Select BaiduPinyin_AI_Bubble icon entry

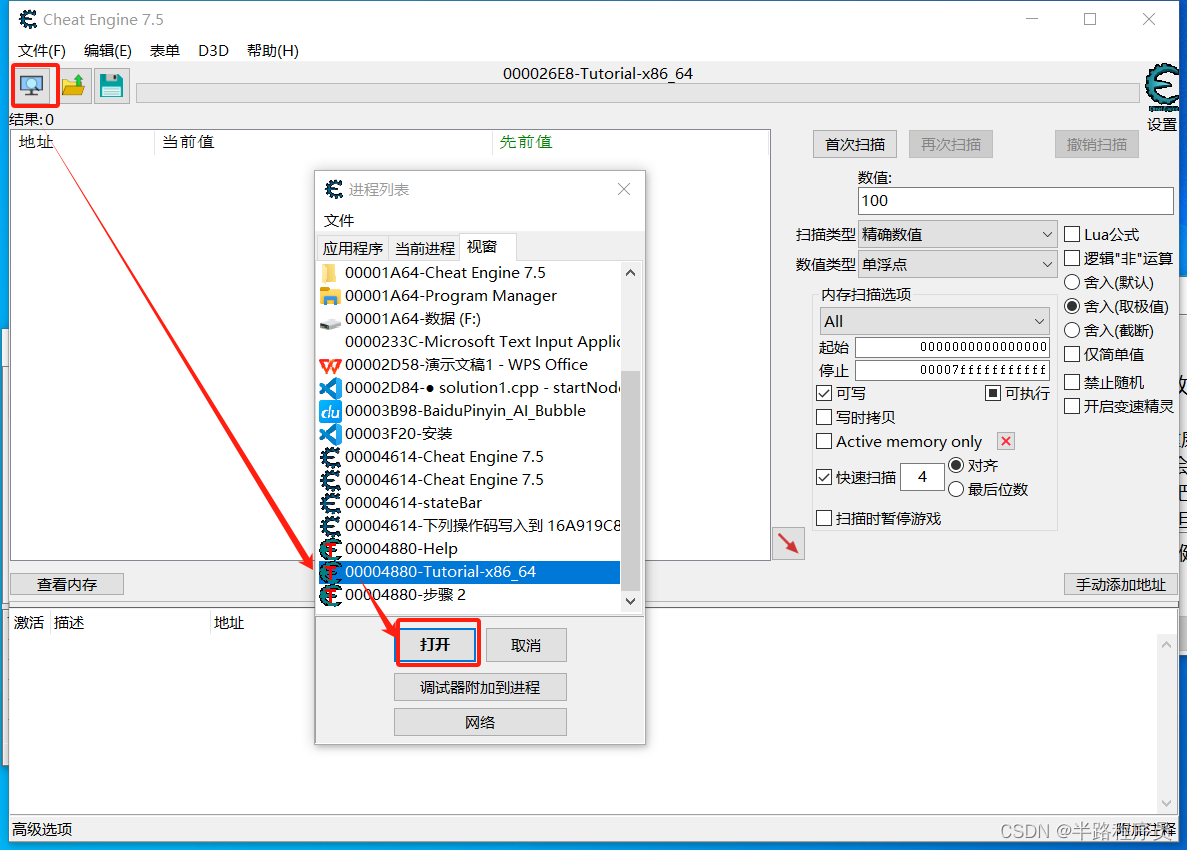pyautogui.click(x=330, y=411)
